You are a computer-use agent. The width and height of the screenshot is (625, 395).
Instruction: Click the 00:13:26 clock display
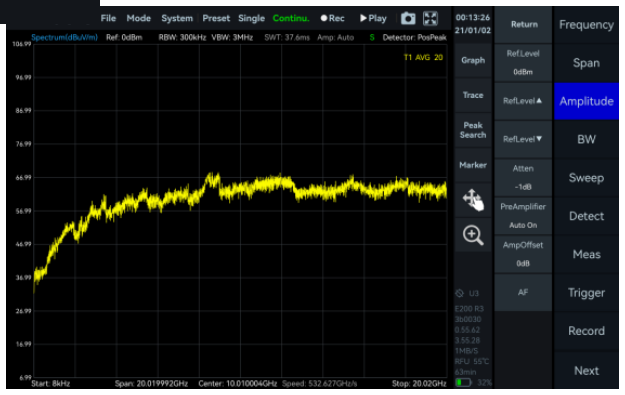pos(473,18)
